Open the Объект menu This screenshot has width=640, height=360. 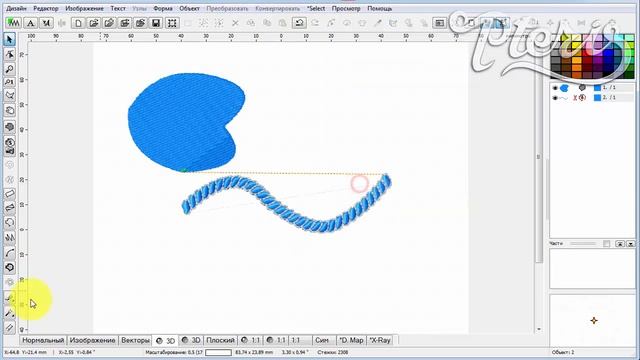click(189, 8)
